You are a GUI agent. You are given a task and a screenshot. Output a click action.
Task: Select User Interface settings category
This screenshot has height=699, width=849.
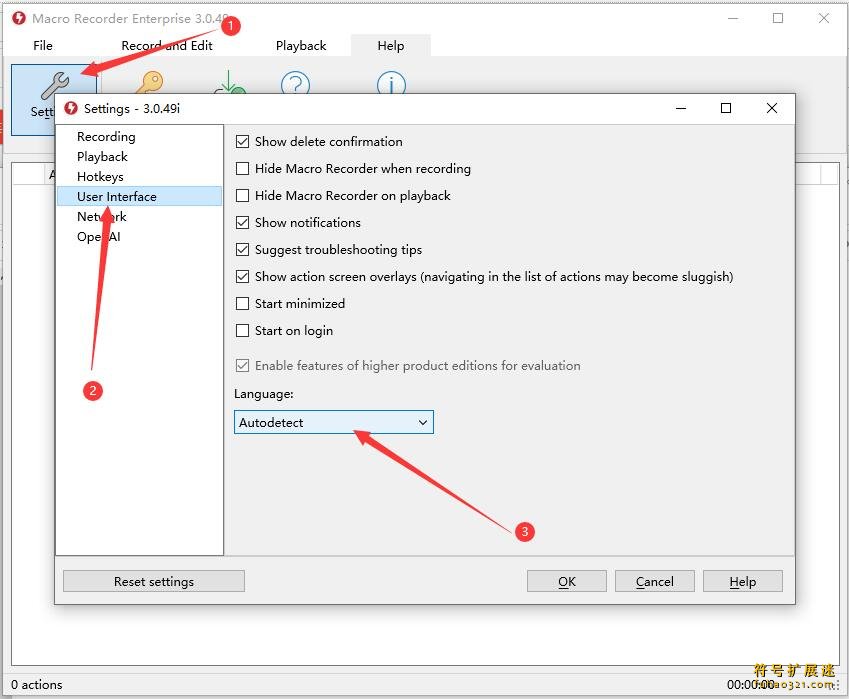tap(140, 197)
